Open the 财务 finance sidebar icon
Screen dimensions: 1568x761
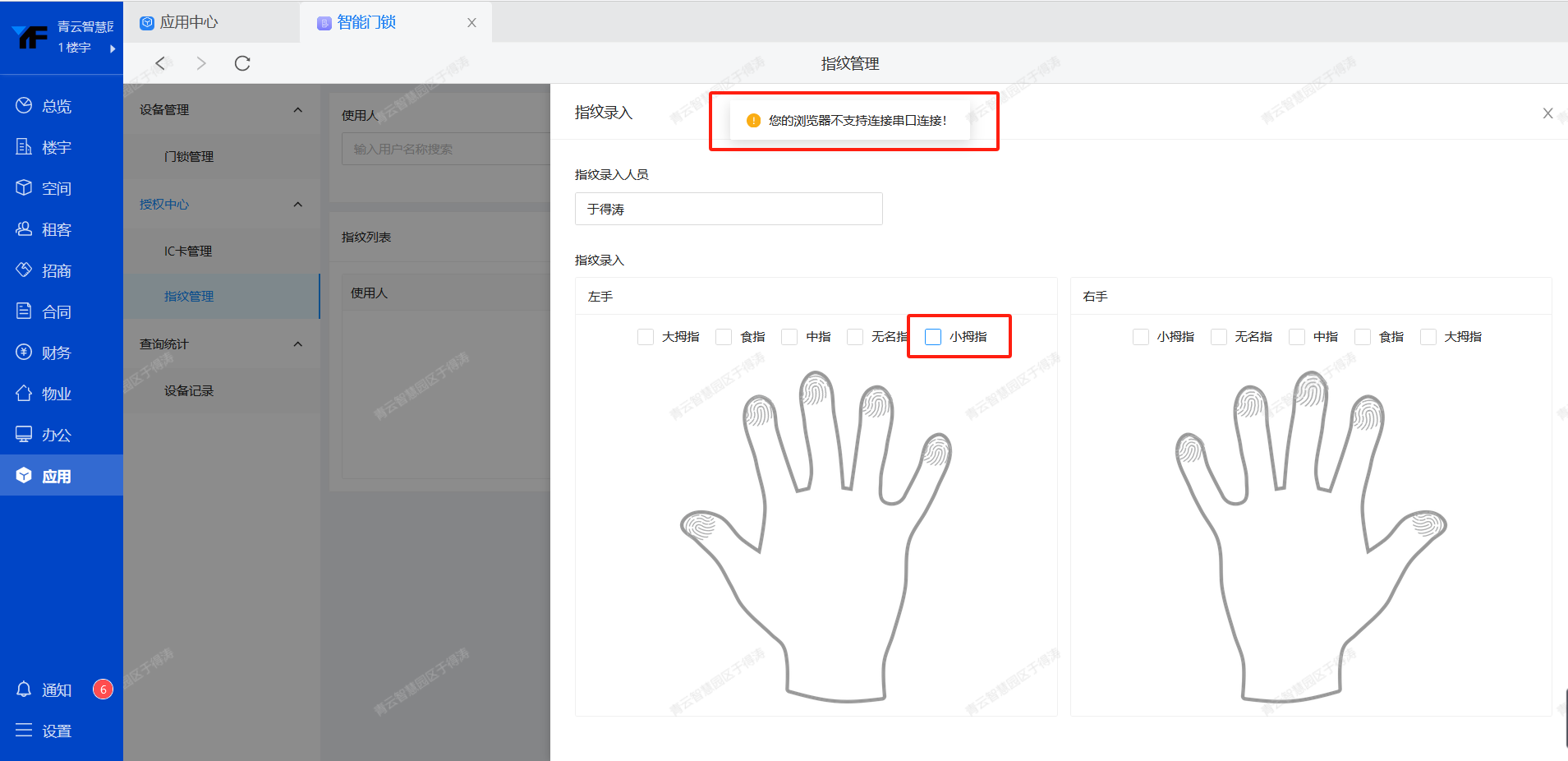[x=24, y=352]
